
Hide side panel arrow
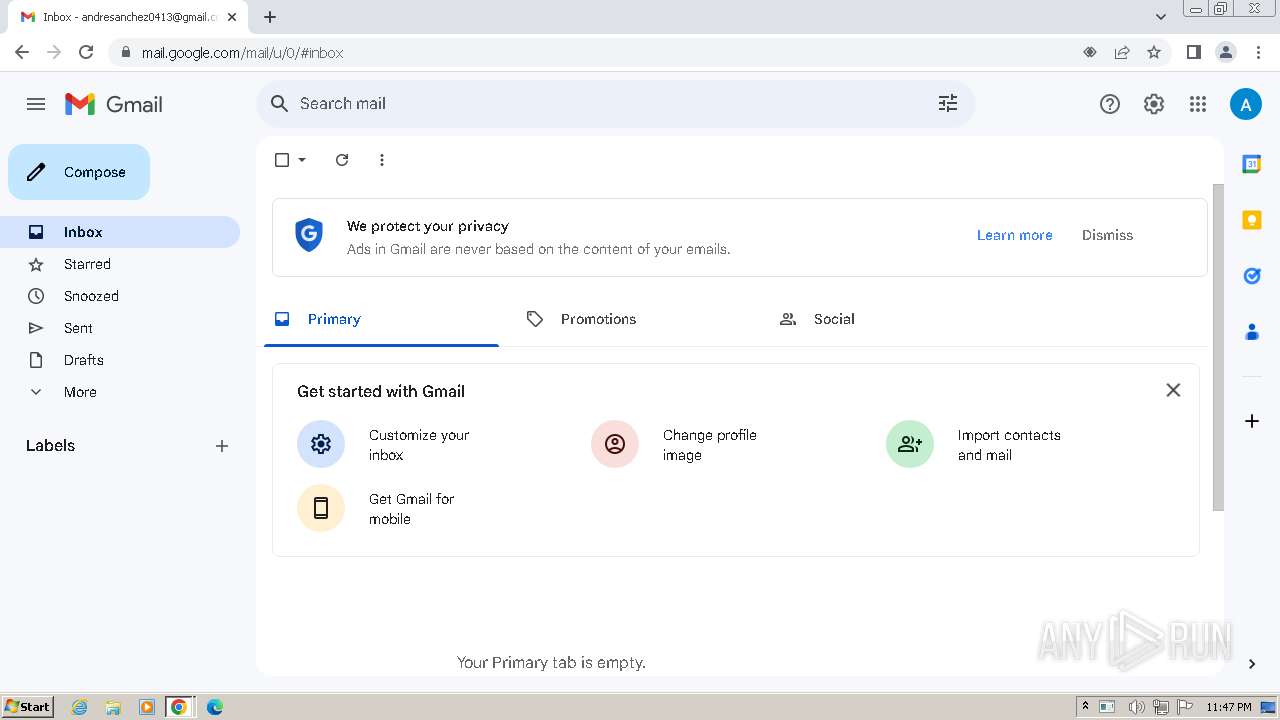point(1251,663)
